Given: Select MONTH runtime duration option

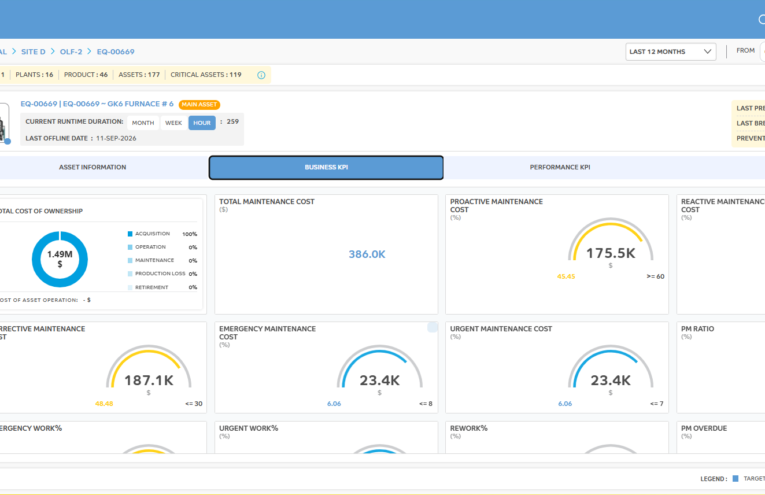Looking at the screenshot, I should [143, 123].
